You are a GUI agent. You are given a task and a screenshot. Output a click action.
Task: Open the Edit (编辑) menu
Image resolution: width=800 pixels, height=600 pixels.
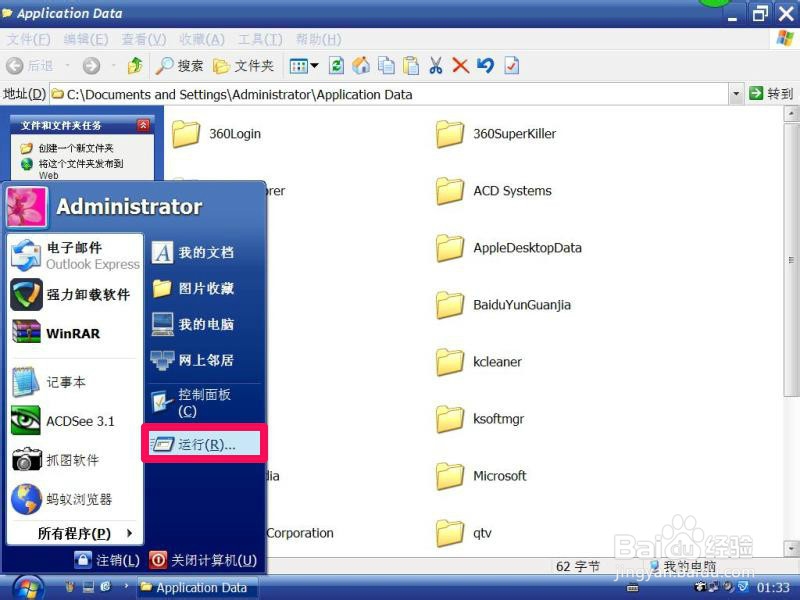point(86,39)
